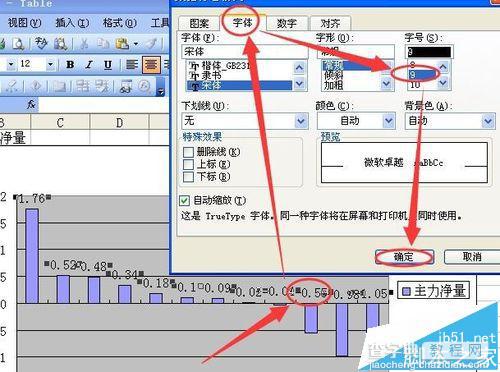
Task: Click the greyed round icon beside glasses icon
Action: [145, 87]
